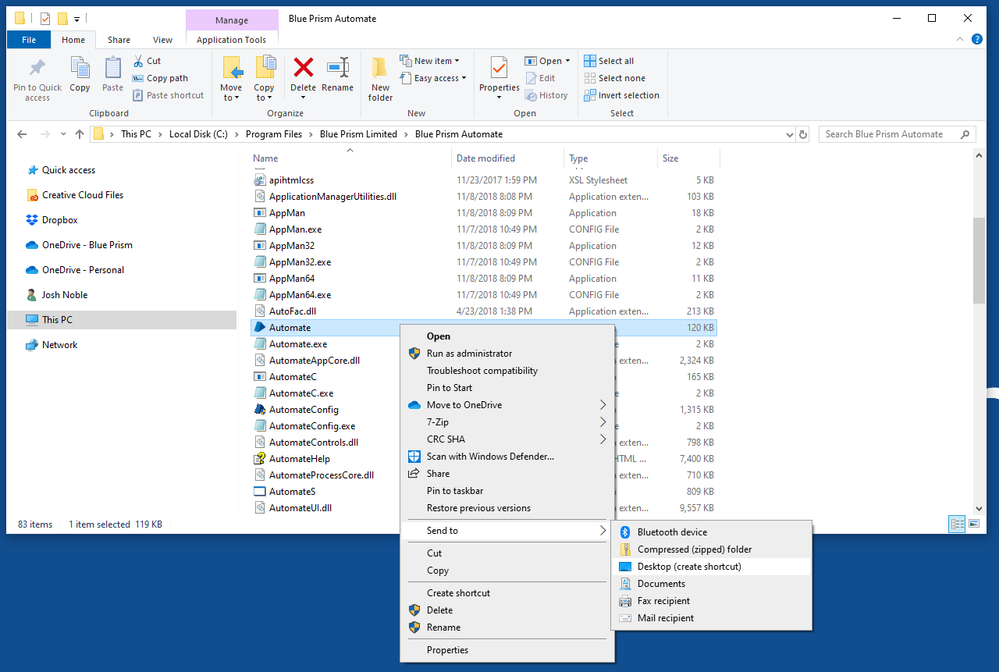The height and width of the screenshot is (672, 999).
Task: Select Desktop (create shortcut) in Send to
Action: point(712,567)
